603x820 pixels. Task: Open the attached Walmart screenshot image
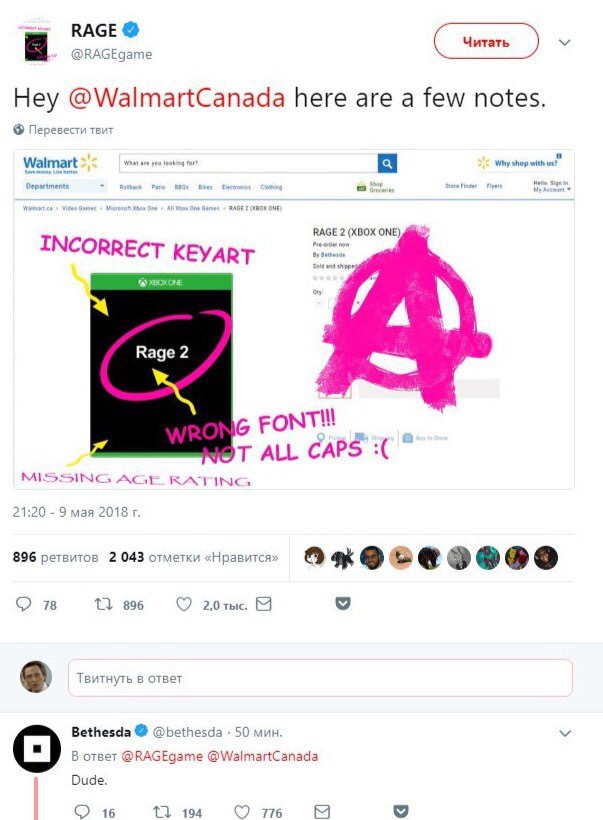(x=294, y=320)
